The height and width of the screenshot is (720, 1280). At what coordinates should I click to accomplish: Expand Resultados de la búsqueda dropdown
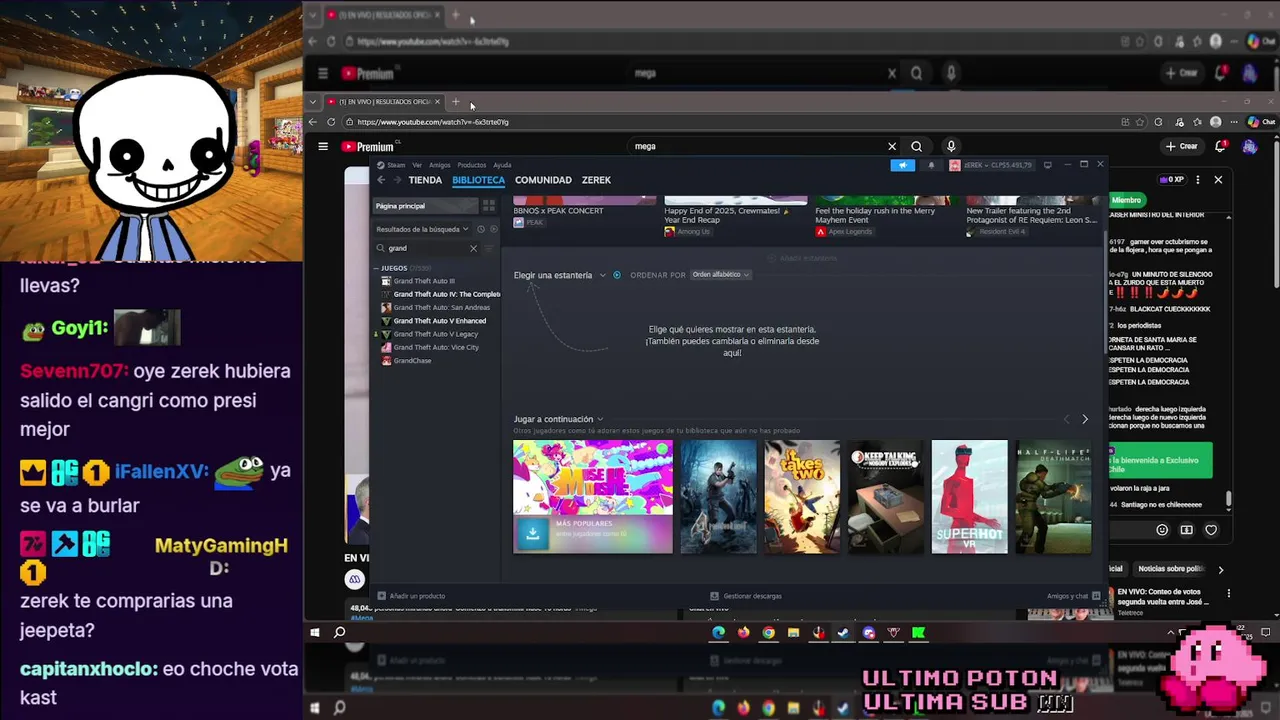(x=422, y=229)
